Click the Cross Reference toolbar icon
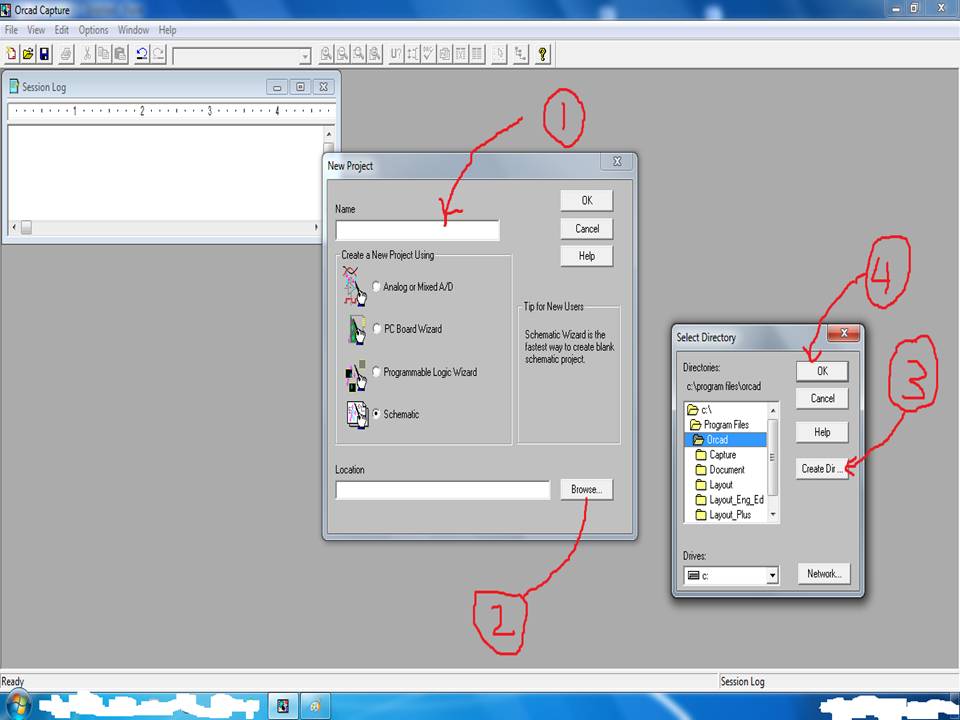Screen dimensions: 960x720 (x=461, y=54)
